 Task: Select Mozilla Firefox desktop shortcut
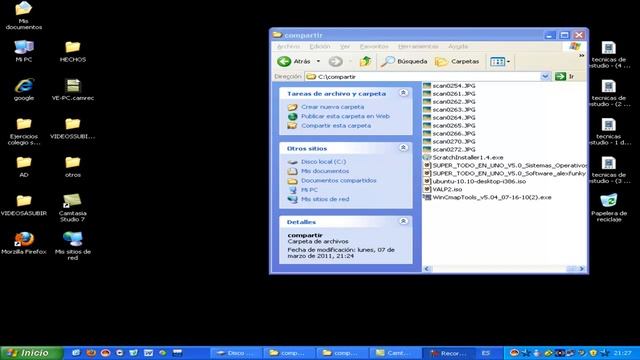(x=24, y=243)
